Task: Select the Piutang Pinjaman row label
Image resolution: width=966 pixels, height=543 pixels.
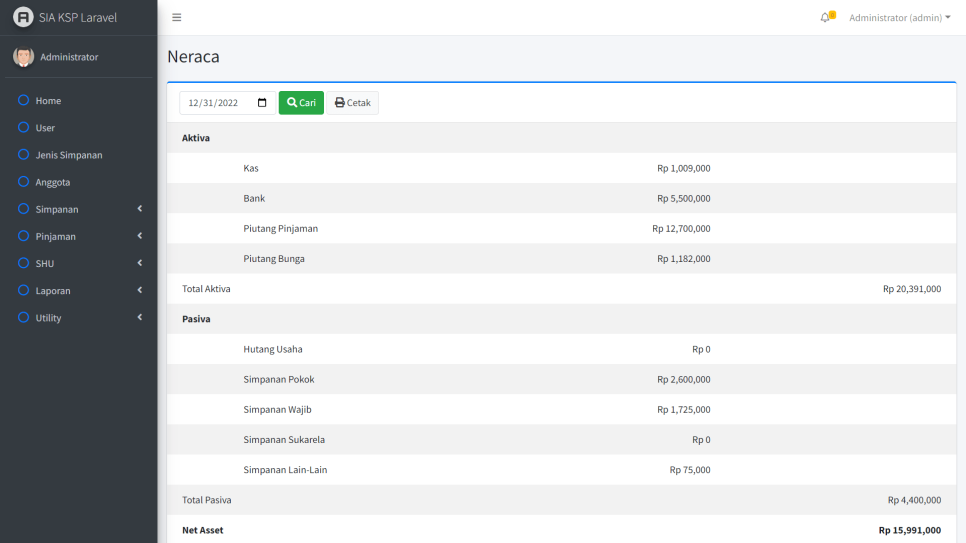Action: [x=280, y=229]
